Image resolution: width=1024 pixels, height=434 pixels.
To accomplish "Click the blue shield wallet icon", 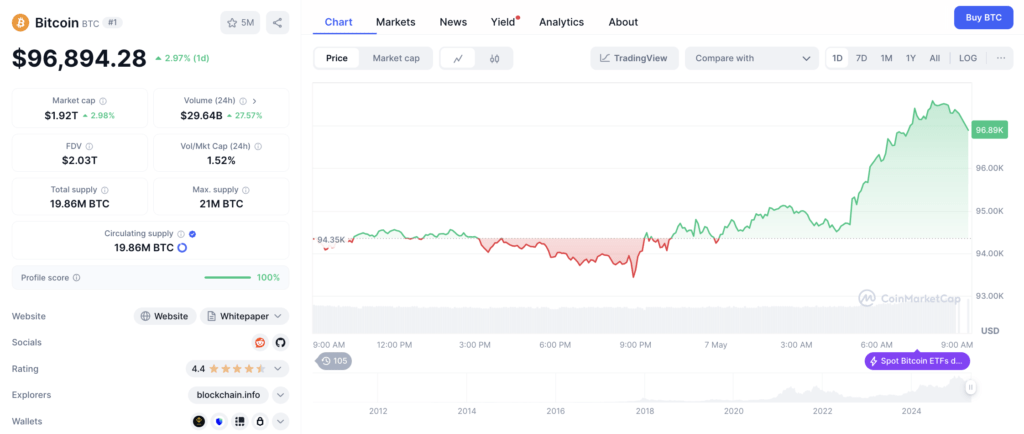I will pyautogui.click(x=219, y=422).
